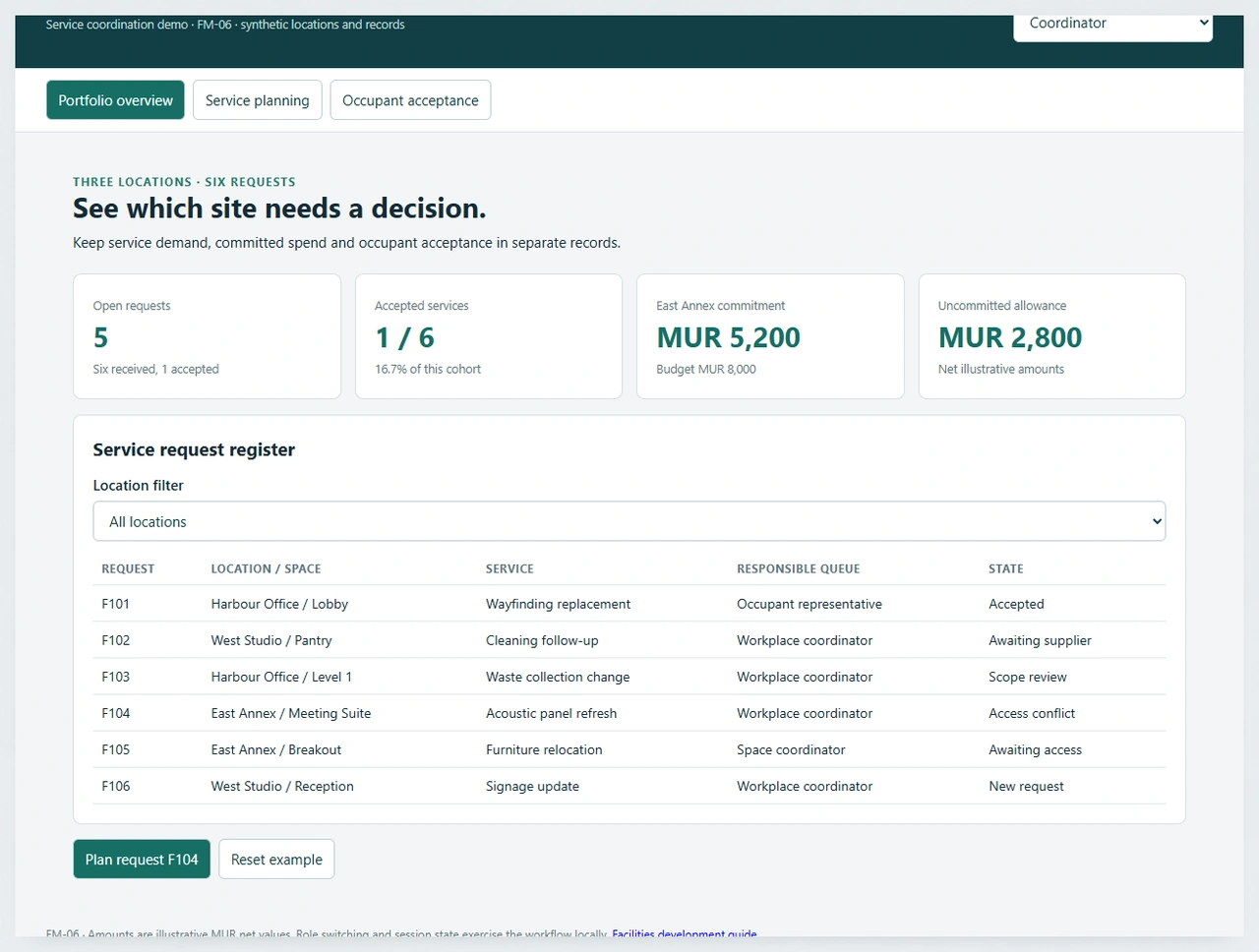1259x952 pixels.
Task: Select the Acoustic panel refresh service
Action: click(x=551, y=713)
